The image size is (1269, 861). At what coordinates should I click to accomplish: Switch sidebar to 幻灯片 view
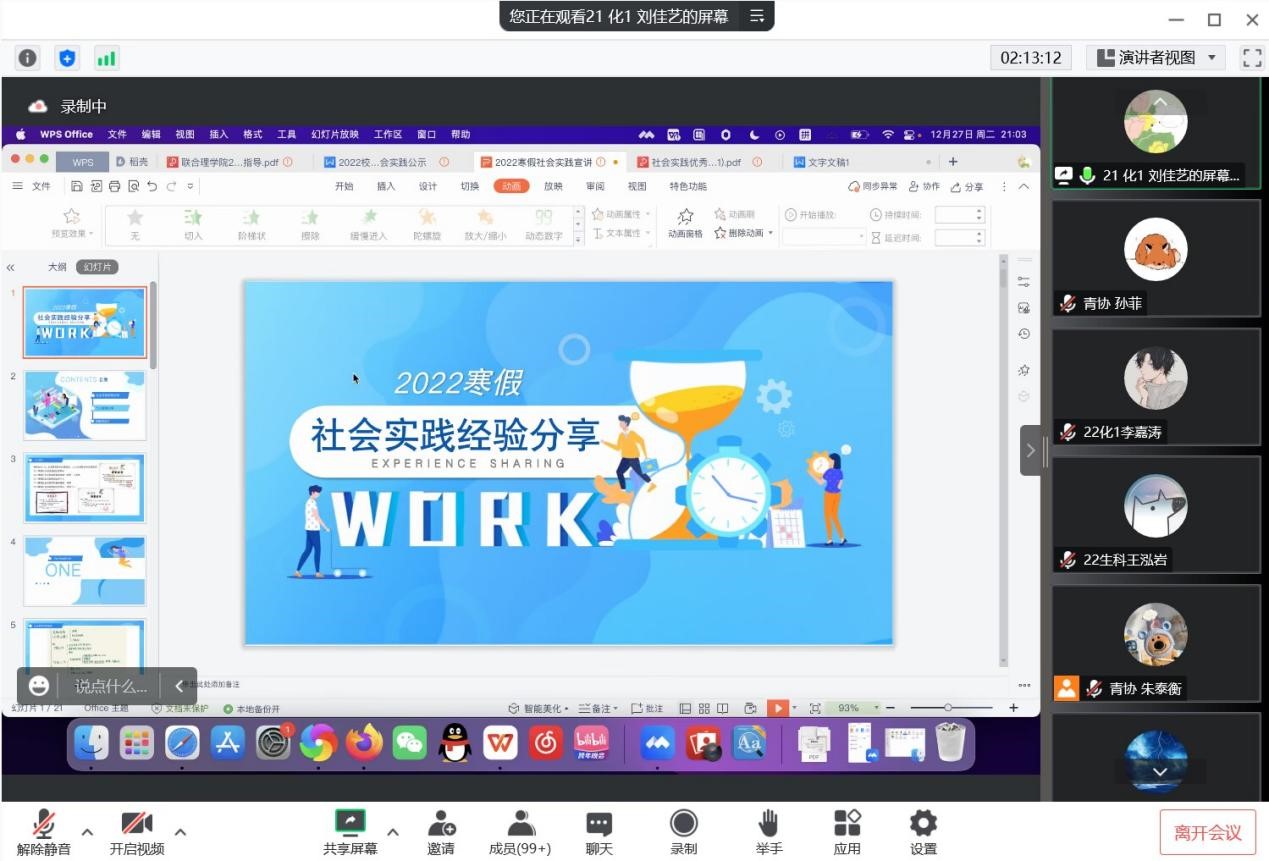(97, 267)
